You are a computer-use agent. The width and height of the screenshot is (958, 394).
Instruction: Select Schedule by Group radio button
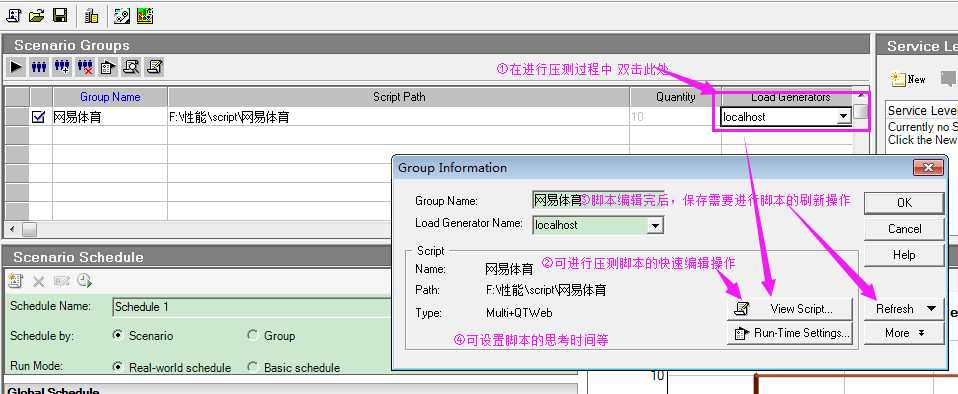(252, 335)
